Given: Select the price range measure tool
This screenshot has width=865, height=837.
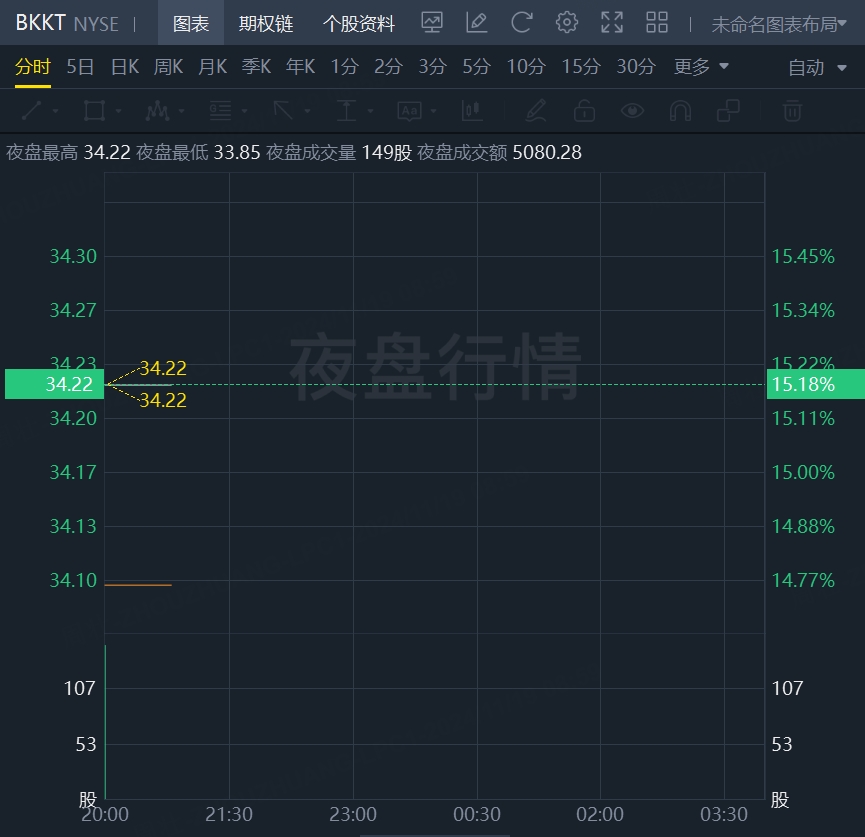Looking at the screenshot, I should point(346,111).
